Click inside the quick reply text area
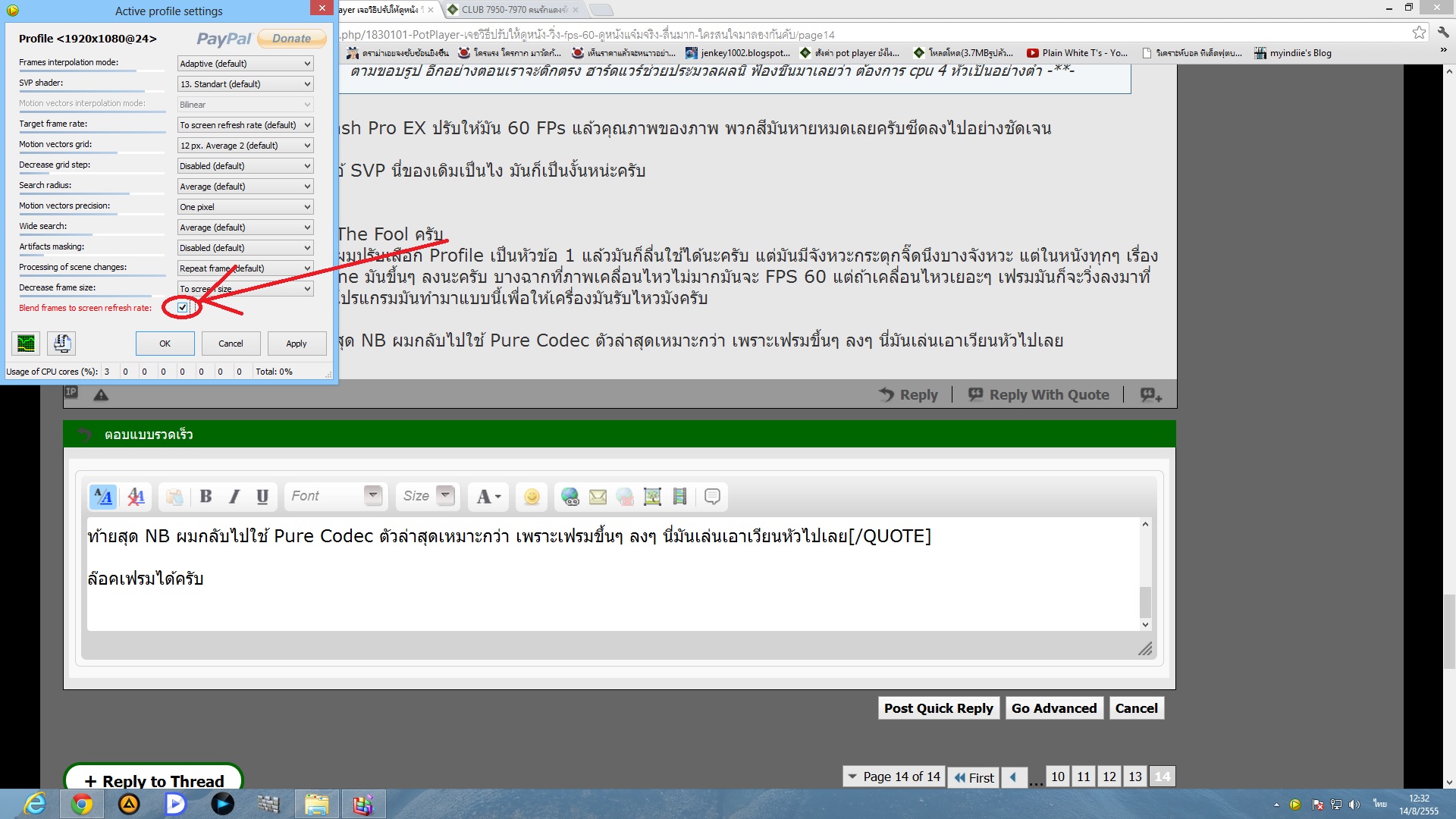 (607, 599)
